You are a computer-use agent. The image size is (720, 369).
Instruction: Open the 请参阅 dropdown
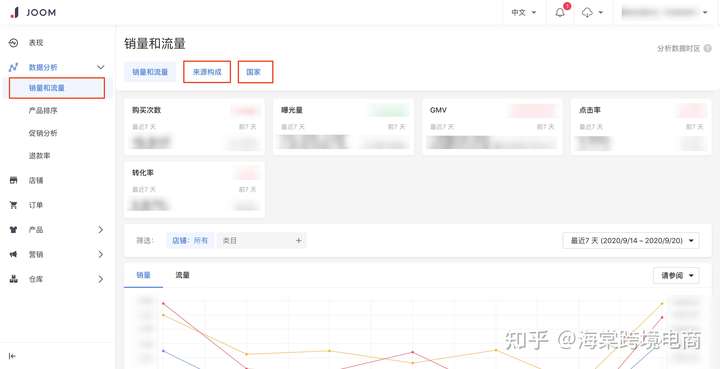[676, 275]
